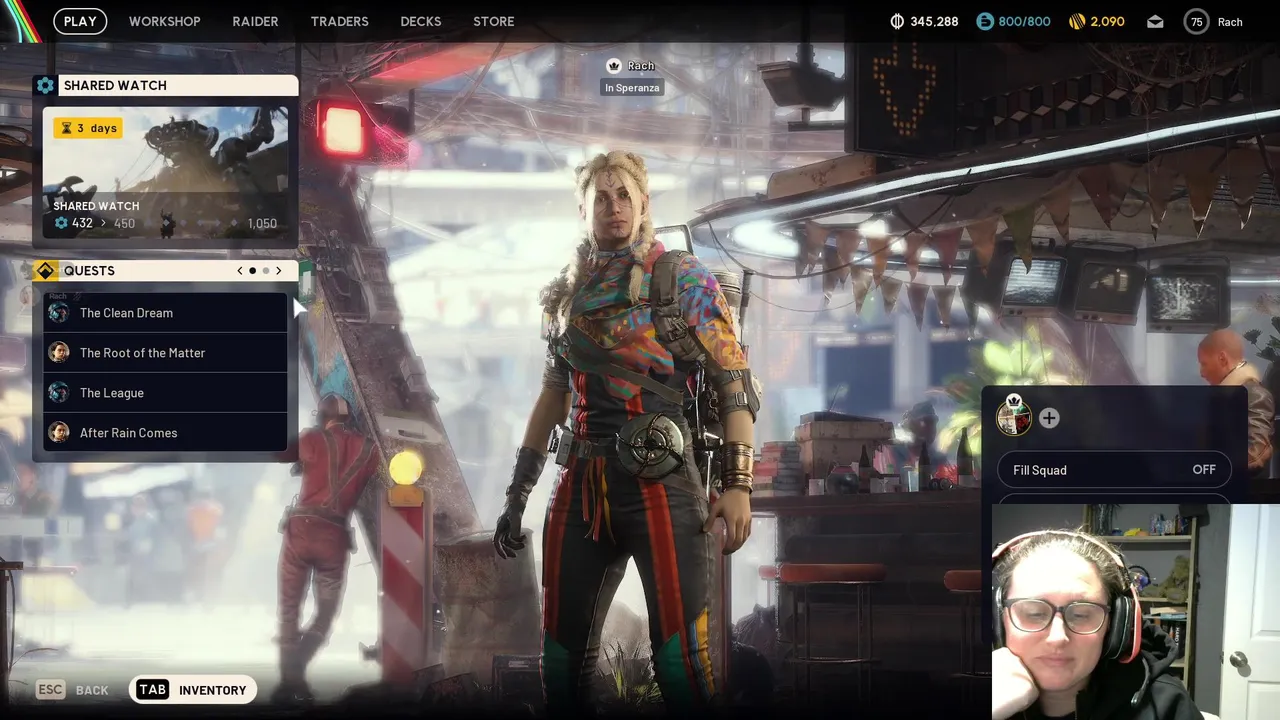Click the Quests header diamond icon

[x=45, y=271]
